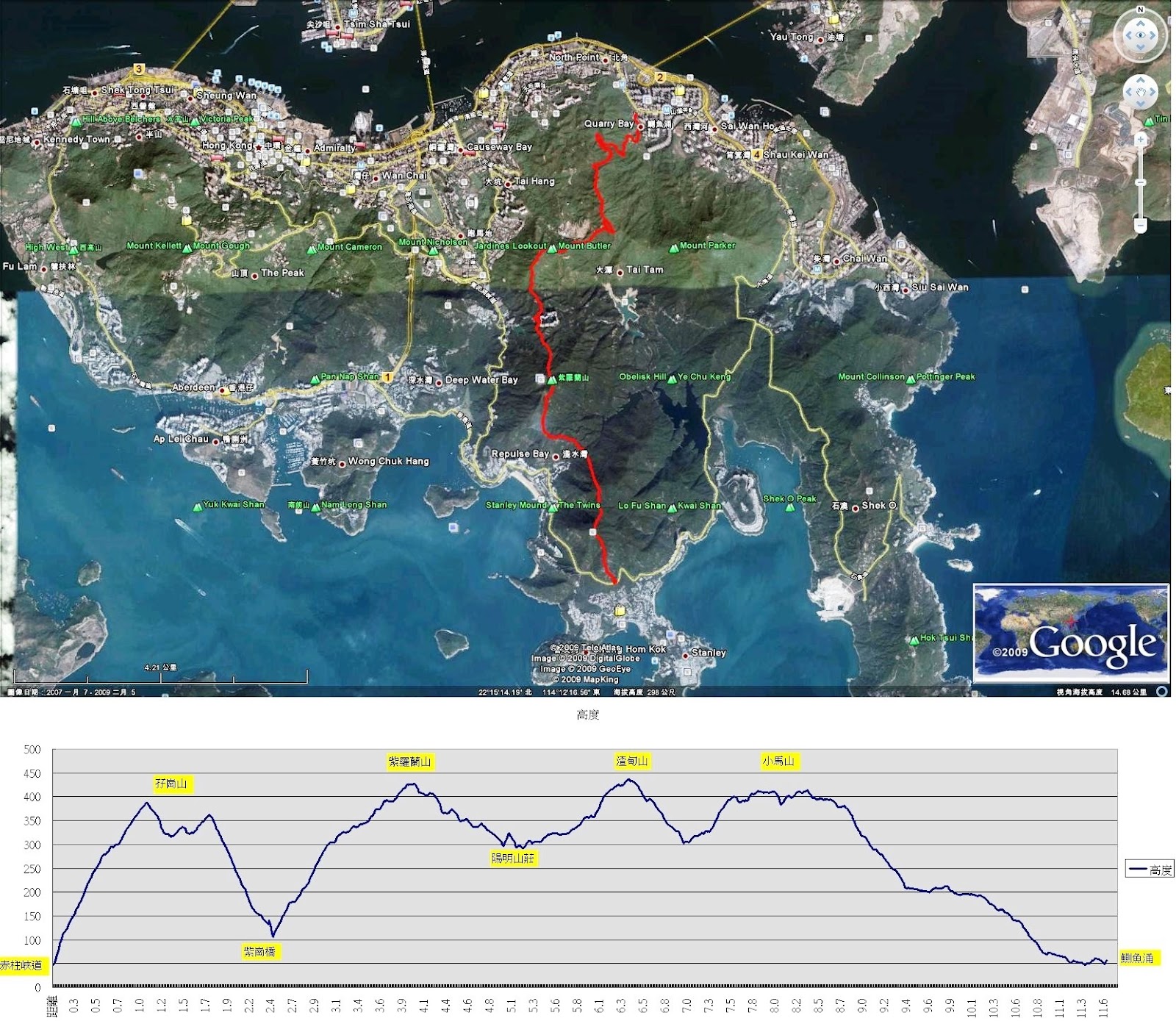Click the route 3 road shield

click(138, 69)
